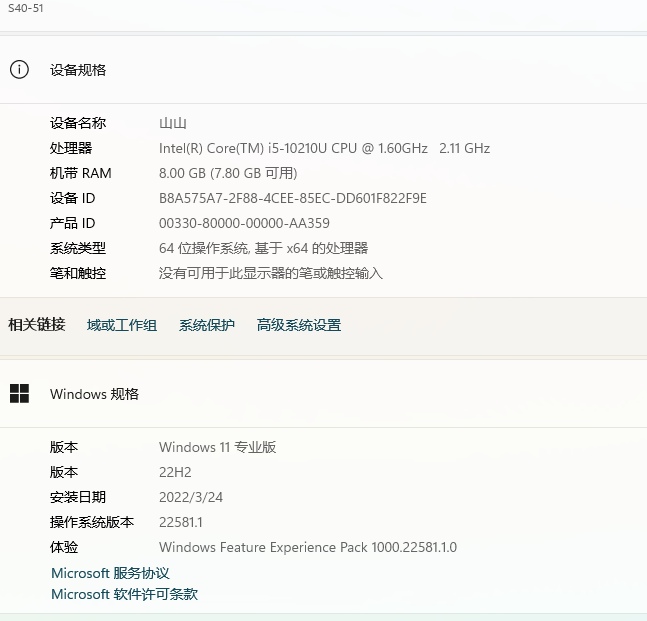Click the Windows logo icon beside Windows 规格
647x621 pixels.
pos(19,394)
